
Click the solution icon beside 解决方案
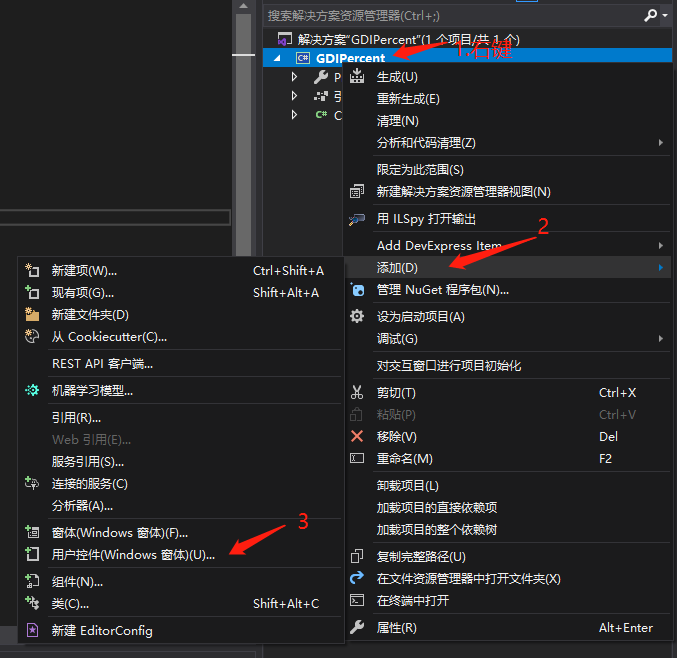pyautogui.click(x=284, y=39)
